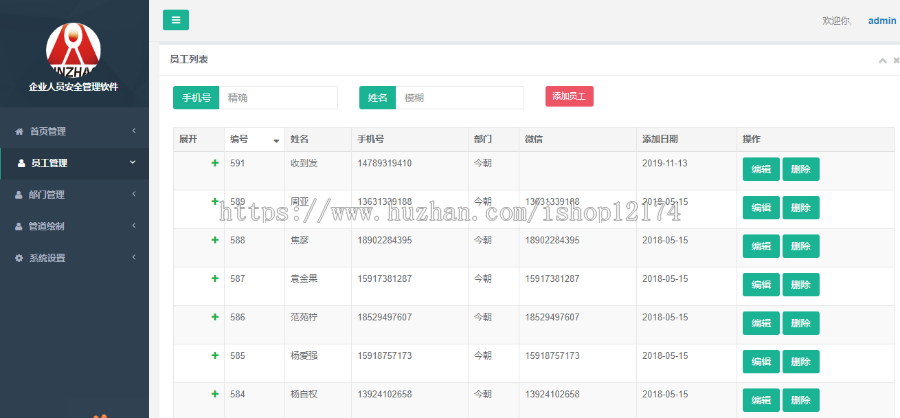Open the 部门管理 menu

pyautogui.click(x=75, y=195)
